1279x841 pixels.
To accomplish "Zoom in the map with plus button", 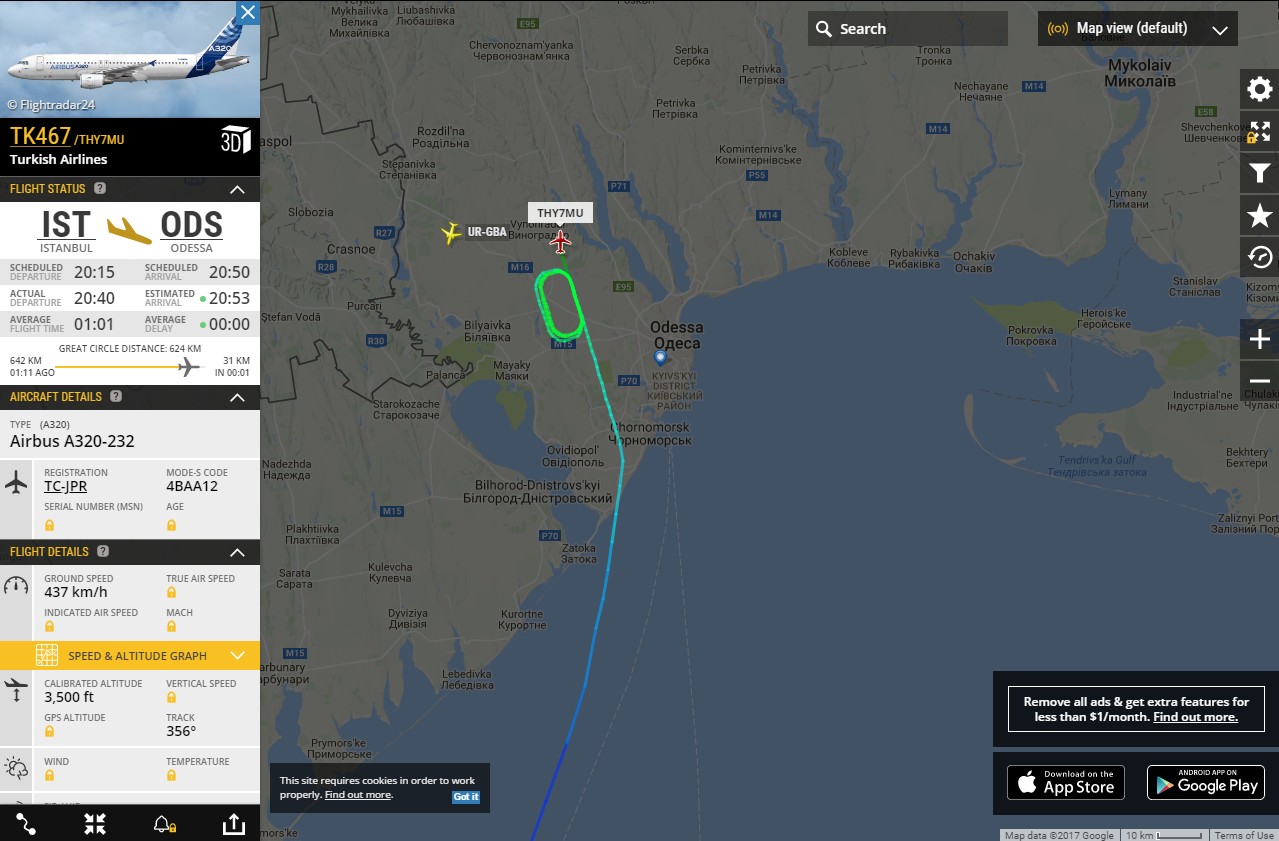I will (1259, 339).
